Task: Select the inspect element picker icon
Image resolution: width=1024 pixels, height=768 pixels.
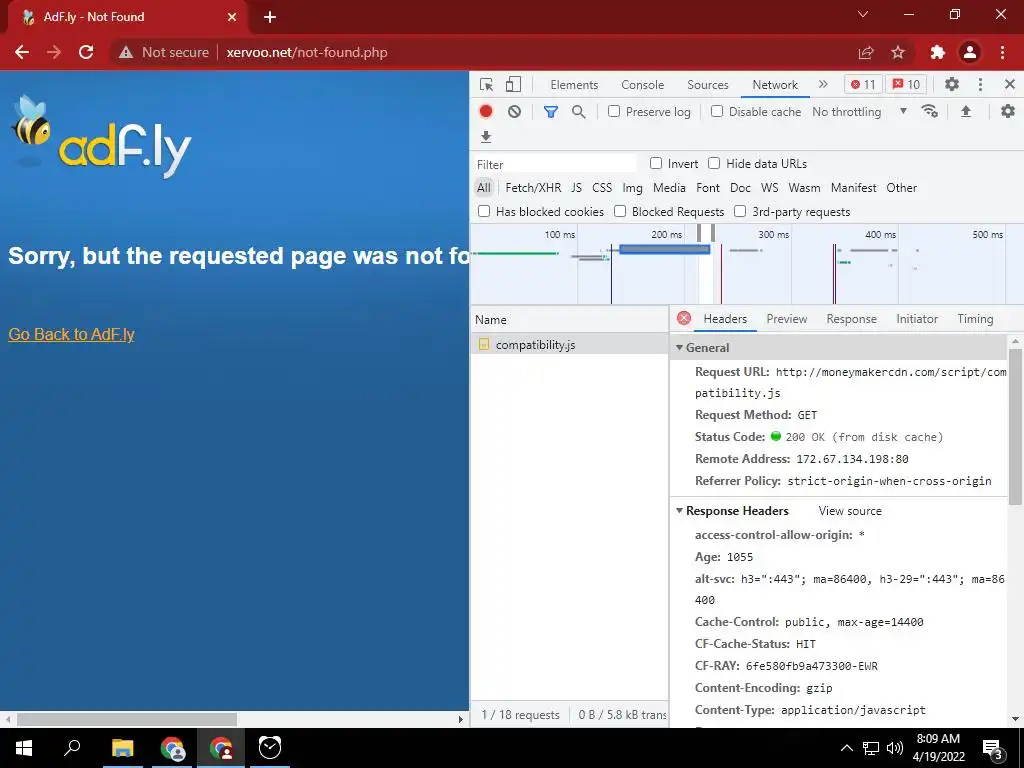Action: tap(486, 84)
